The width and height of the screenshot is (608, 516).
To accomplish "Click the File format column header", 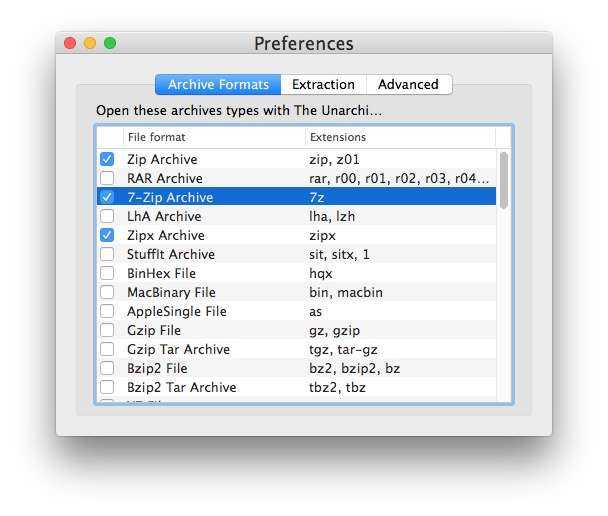I will (214, 137).
